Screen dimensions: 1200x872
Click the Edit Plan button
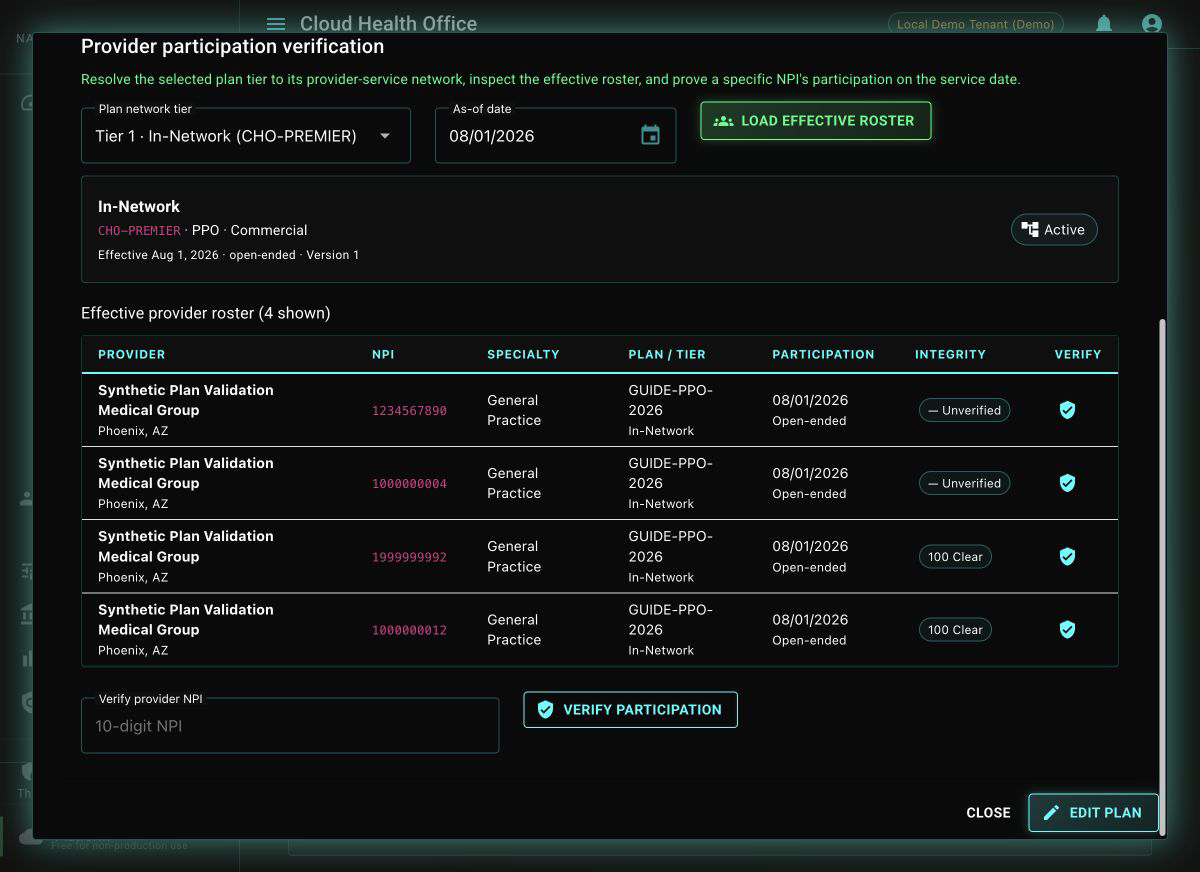[x=1093, y=813]
